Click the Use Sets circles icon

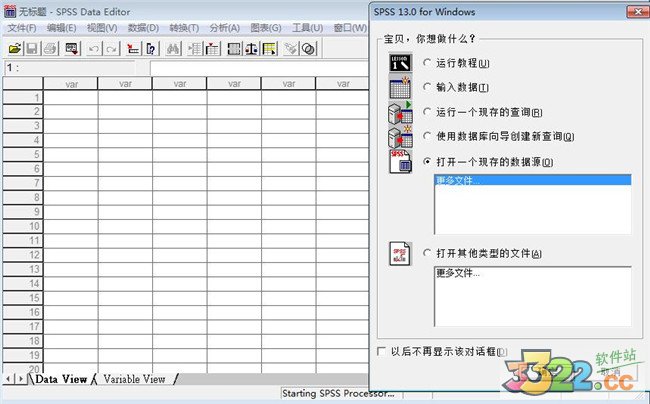[308, 49]
